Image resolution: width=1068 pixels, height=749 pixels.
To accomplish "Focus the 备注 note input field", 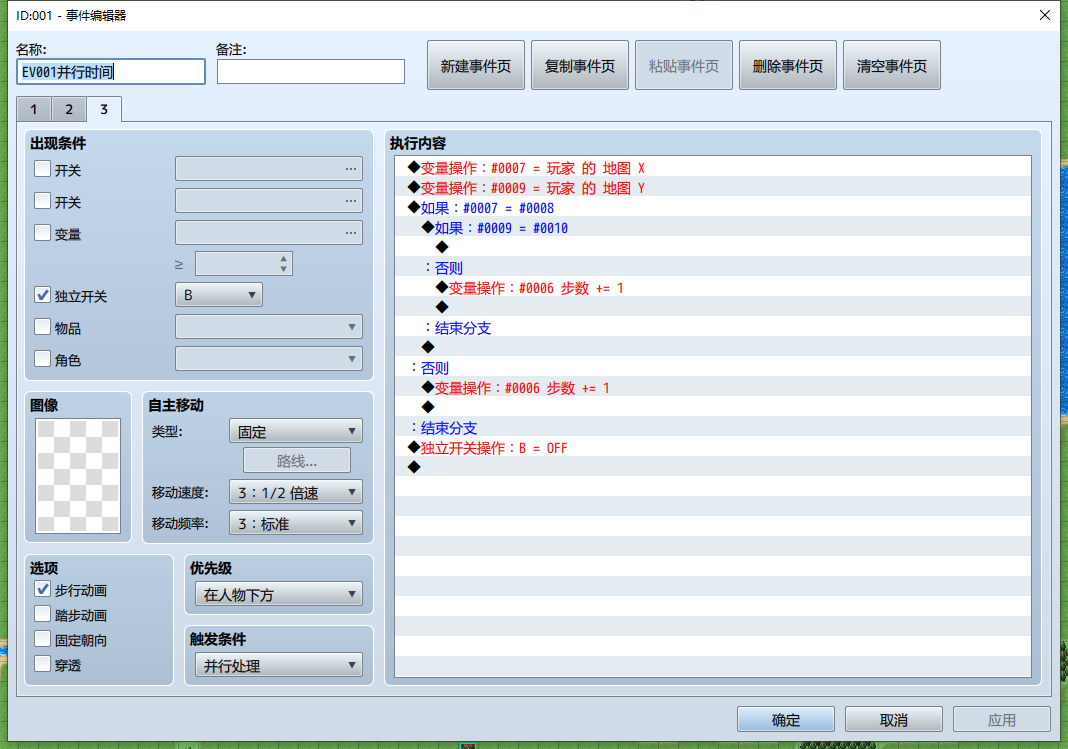I will coord(311,71).
